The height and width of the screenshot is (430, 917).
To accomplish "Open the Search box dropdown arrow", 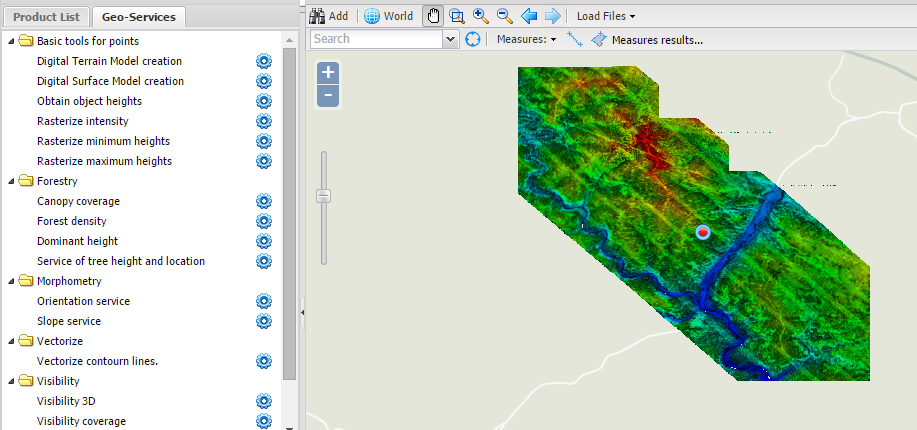I will 450,39.
